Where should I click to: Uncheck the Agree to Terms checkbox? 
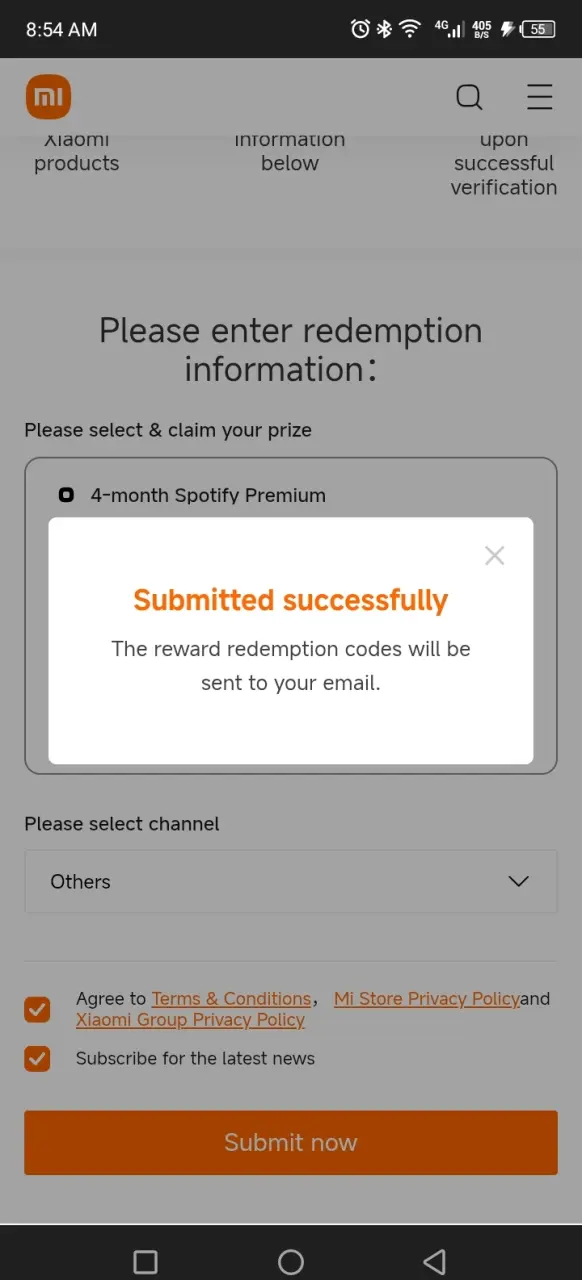[37, 1010]
